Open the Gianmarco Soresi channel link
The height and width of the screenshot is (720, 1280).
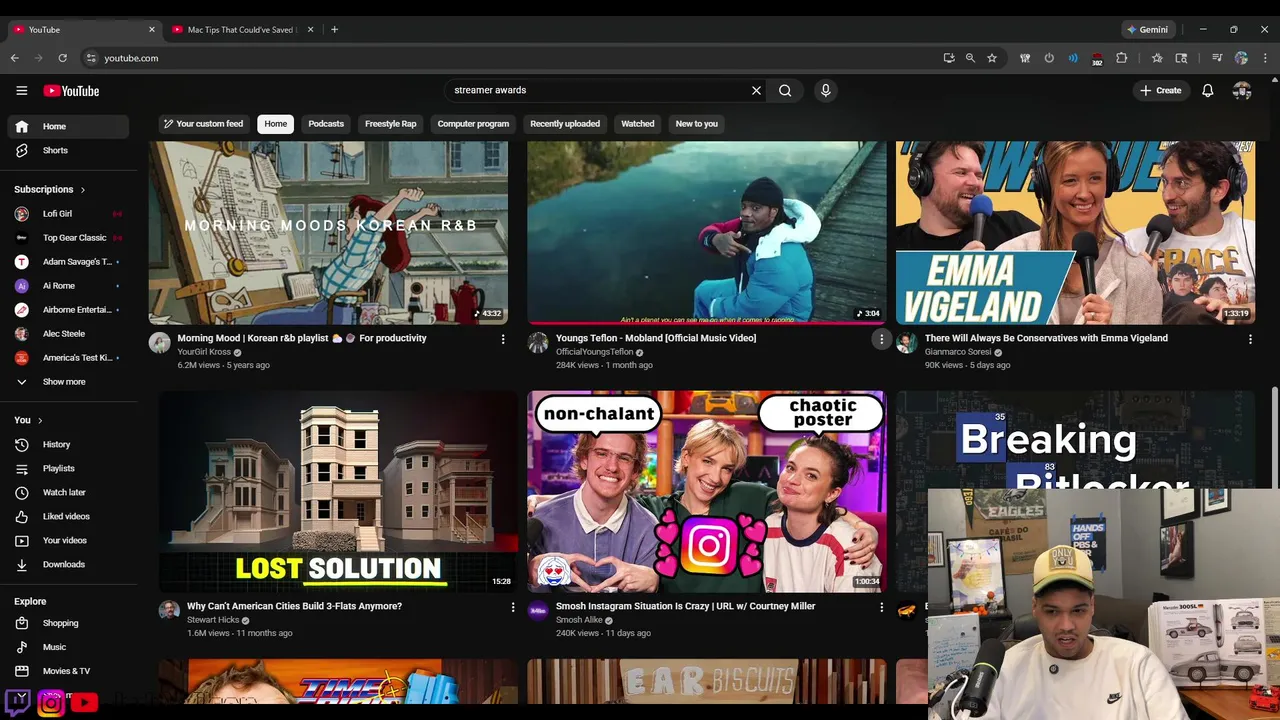point(958,352)
